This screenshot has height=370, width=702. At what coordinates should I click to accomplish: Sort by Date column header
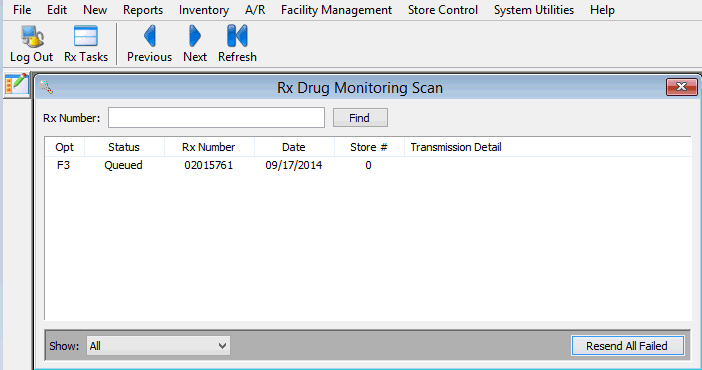(294, 147)
